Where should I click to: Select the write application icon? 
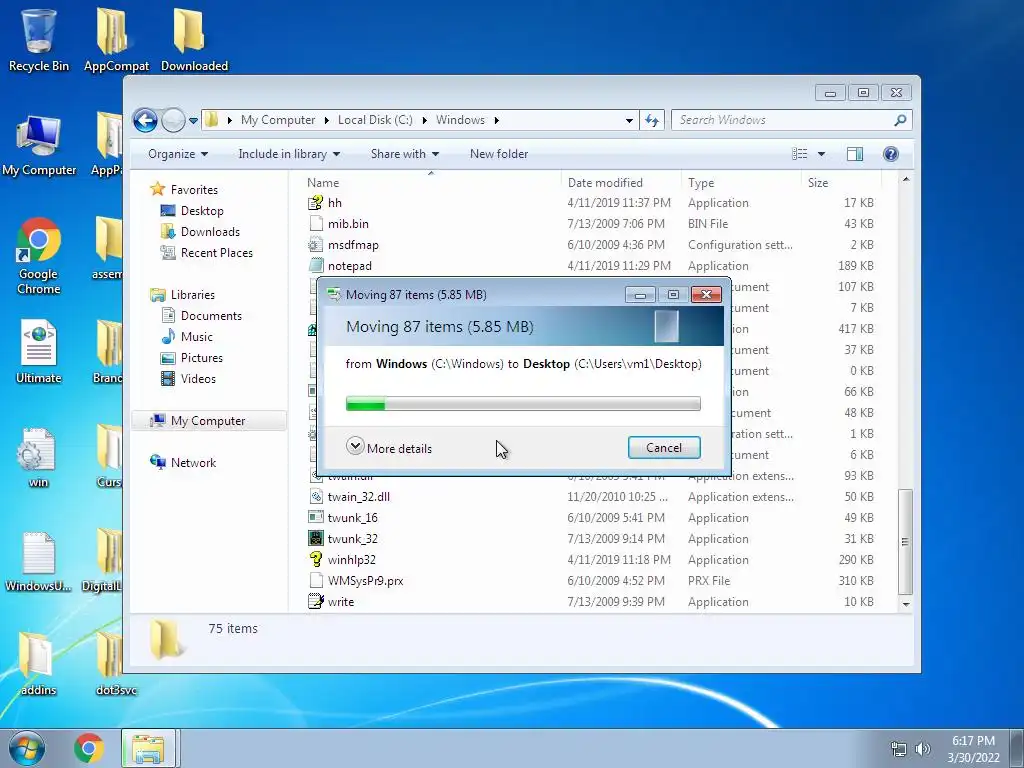pyautogui.click(x=315, y=601)
